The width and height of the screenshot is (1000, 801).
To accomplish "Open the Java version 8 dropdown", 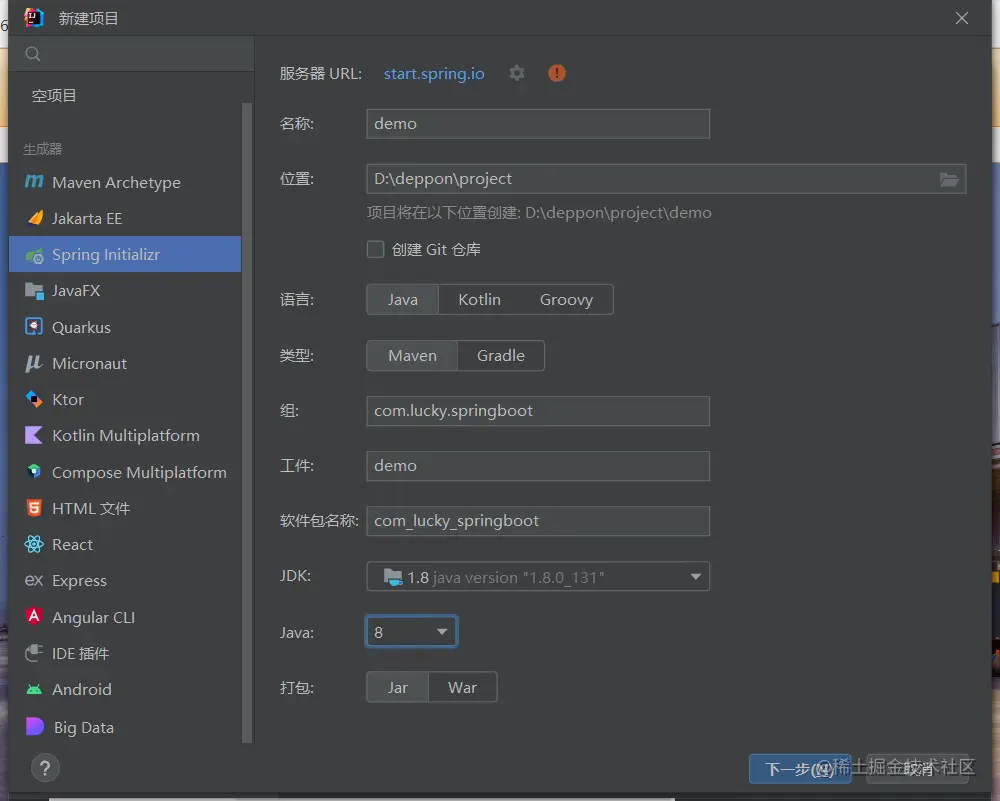I will coord(411,631).
